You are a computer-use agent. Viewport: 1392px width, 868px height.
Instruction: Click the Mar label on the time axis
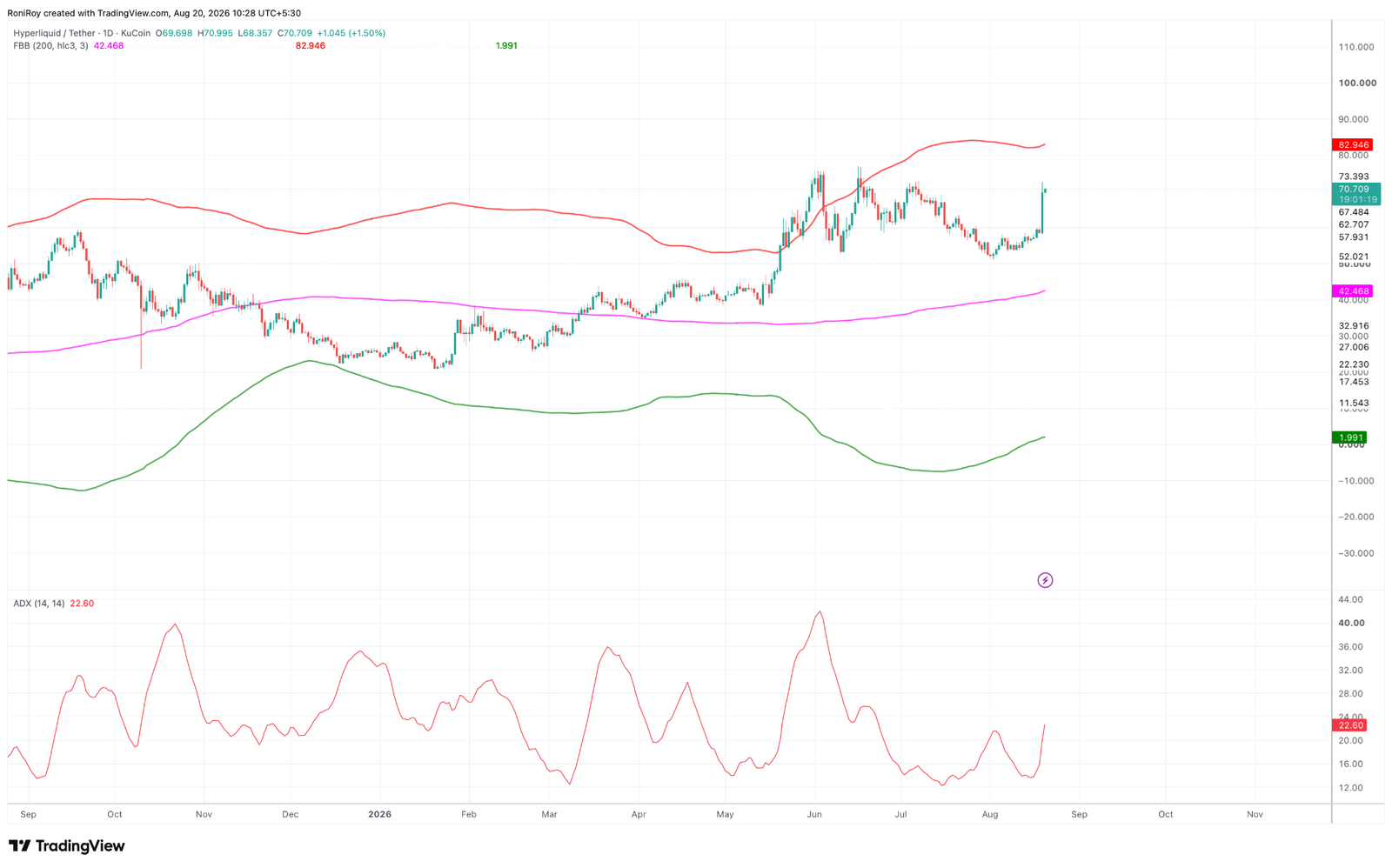tap(550, 815)
